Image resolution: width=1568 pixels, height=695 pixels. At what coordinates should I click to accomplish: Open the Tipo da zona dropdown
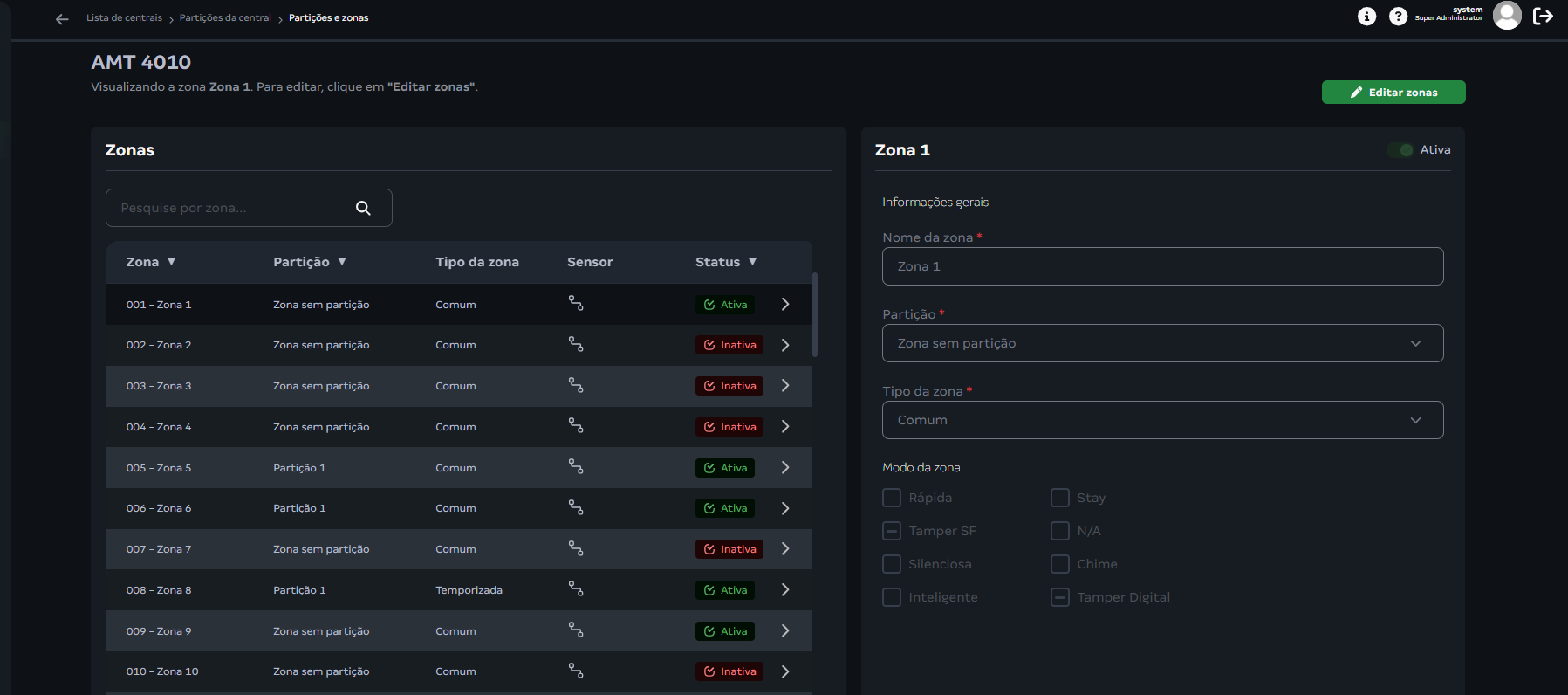click(1162, 420)
